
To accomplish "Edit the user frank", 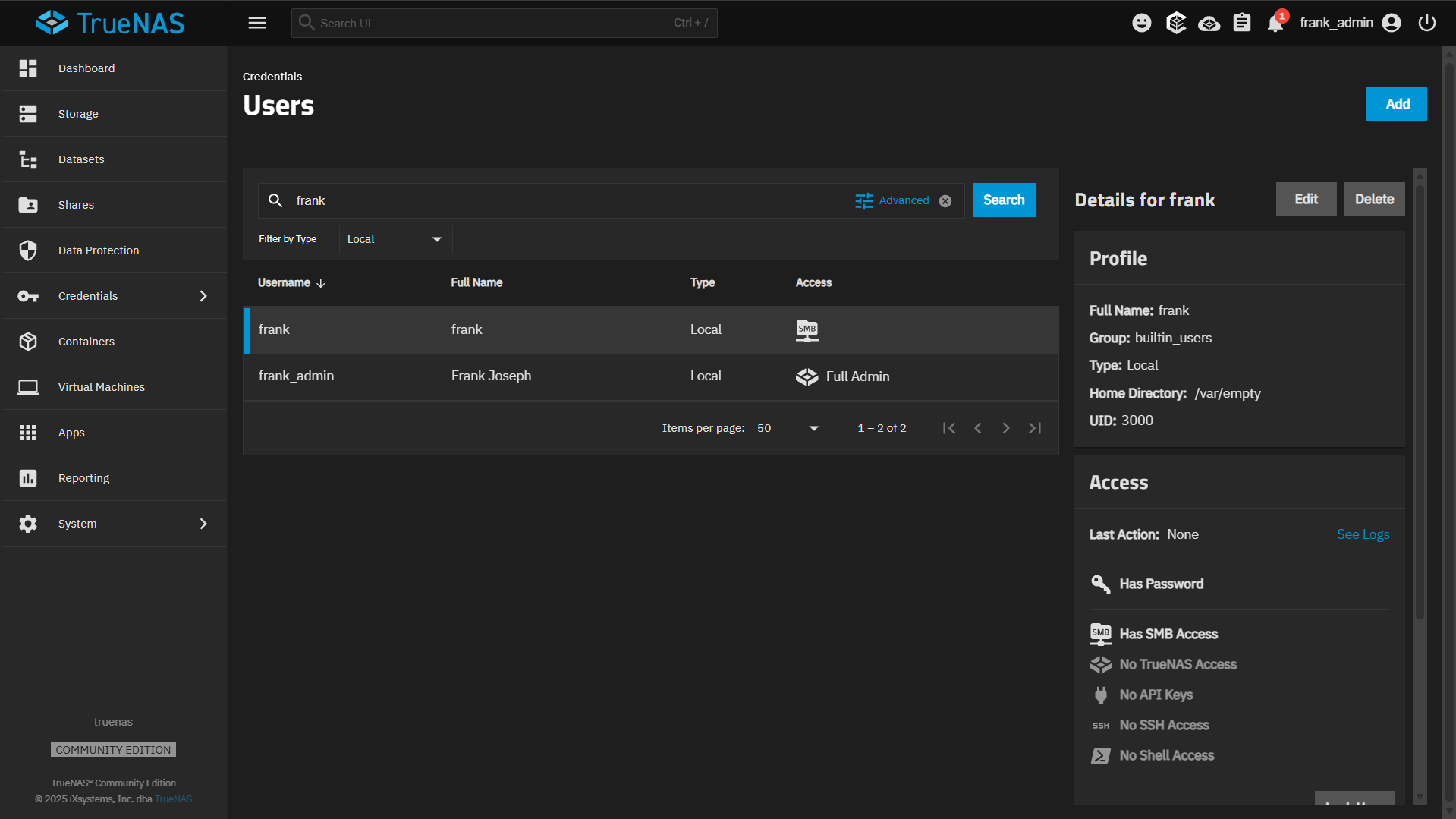I will [x=1306, y=200].
